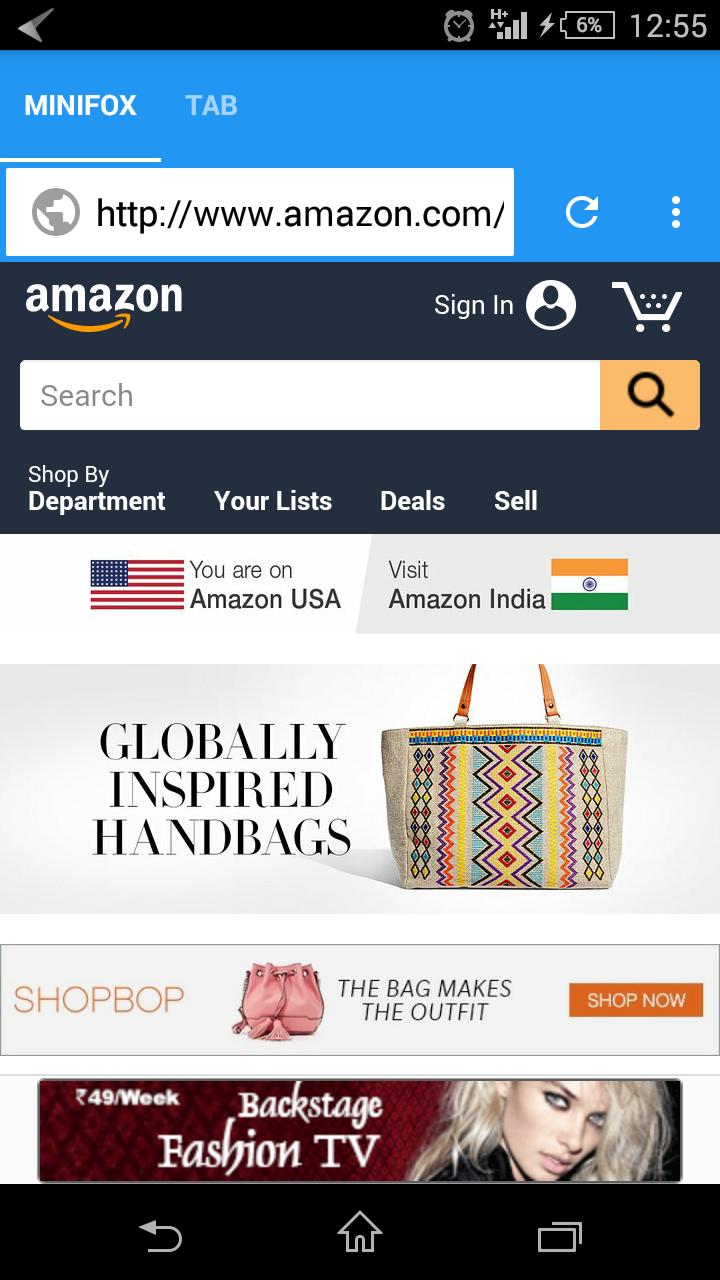Visit Amazon India via the flag banner
Image resolution: width=720 pixels, height=1280 pixels.
(x=508, y=584)
